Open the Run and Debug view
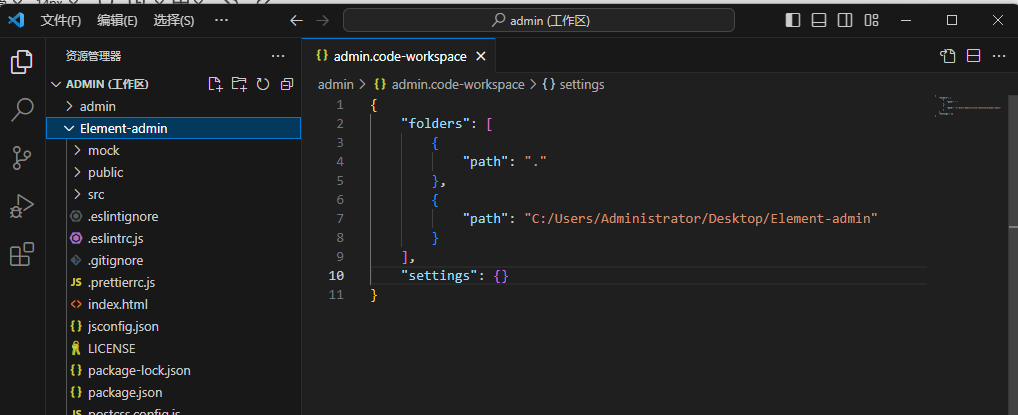The width and height of the screenshot is (1018, 415). 22,207
